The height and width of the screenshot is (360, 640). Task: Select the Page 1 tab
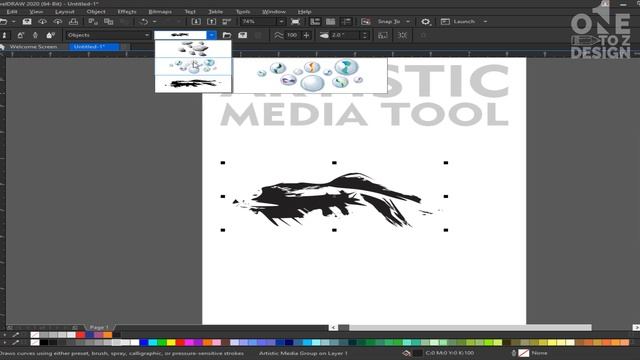click(99, 327)
